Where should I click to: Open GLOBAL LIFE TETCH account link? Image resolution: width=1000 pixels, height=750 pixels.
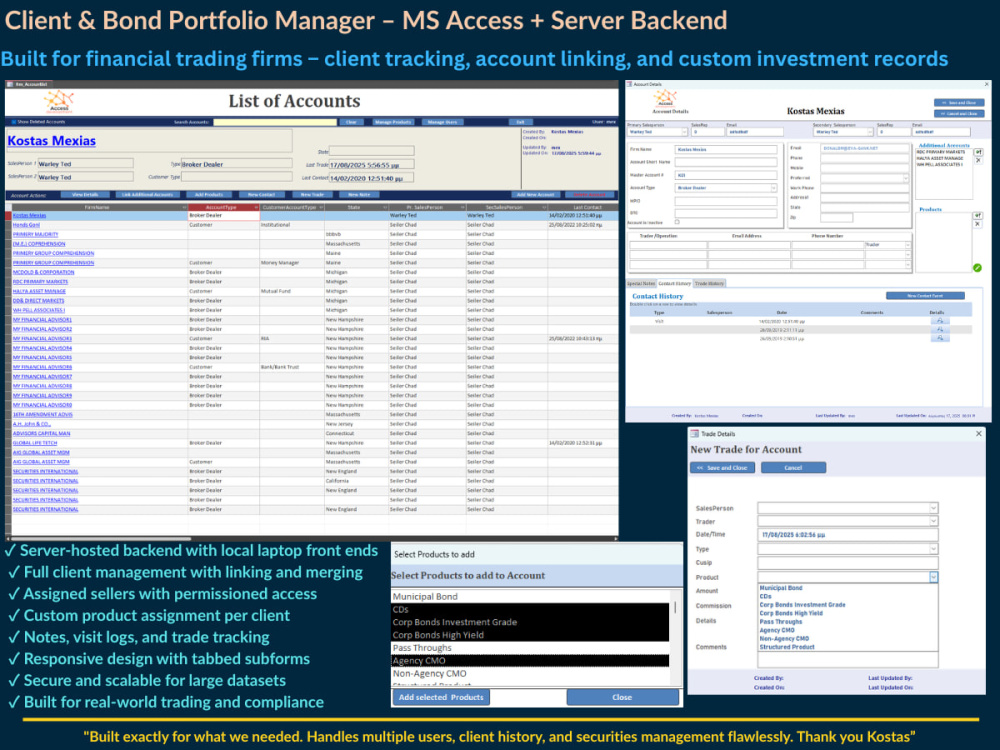pyautogui.click(x=35, y=443)
